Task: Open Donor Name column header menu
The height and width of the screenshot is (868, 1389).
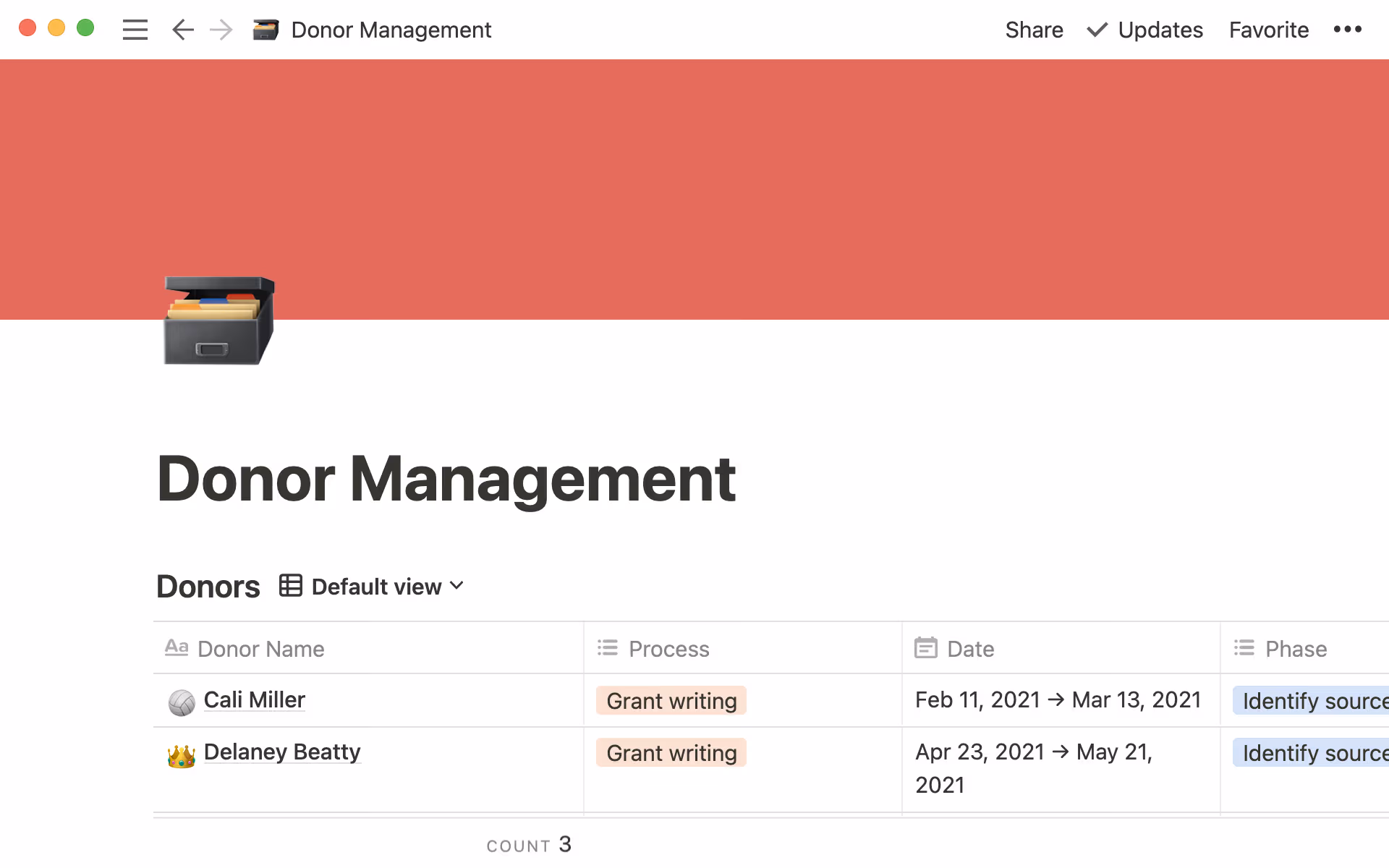Action: click(260, 649)
